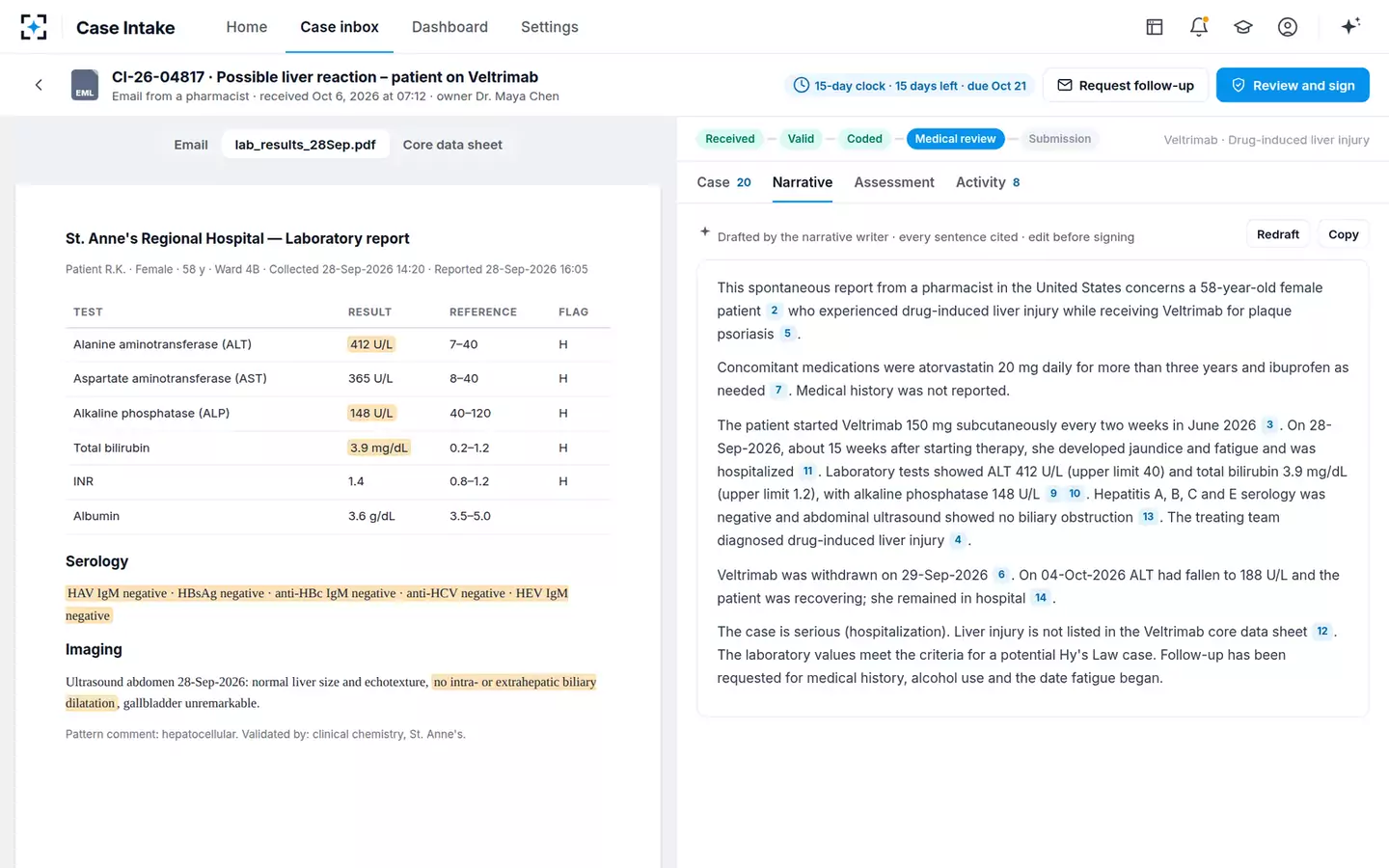
Task: Open the graduation cap learning icon
Action: (1243, 27)
